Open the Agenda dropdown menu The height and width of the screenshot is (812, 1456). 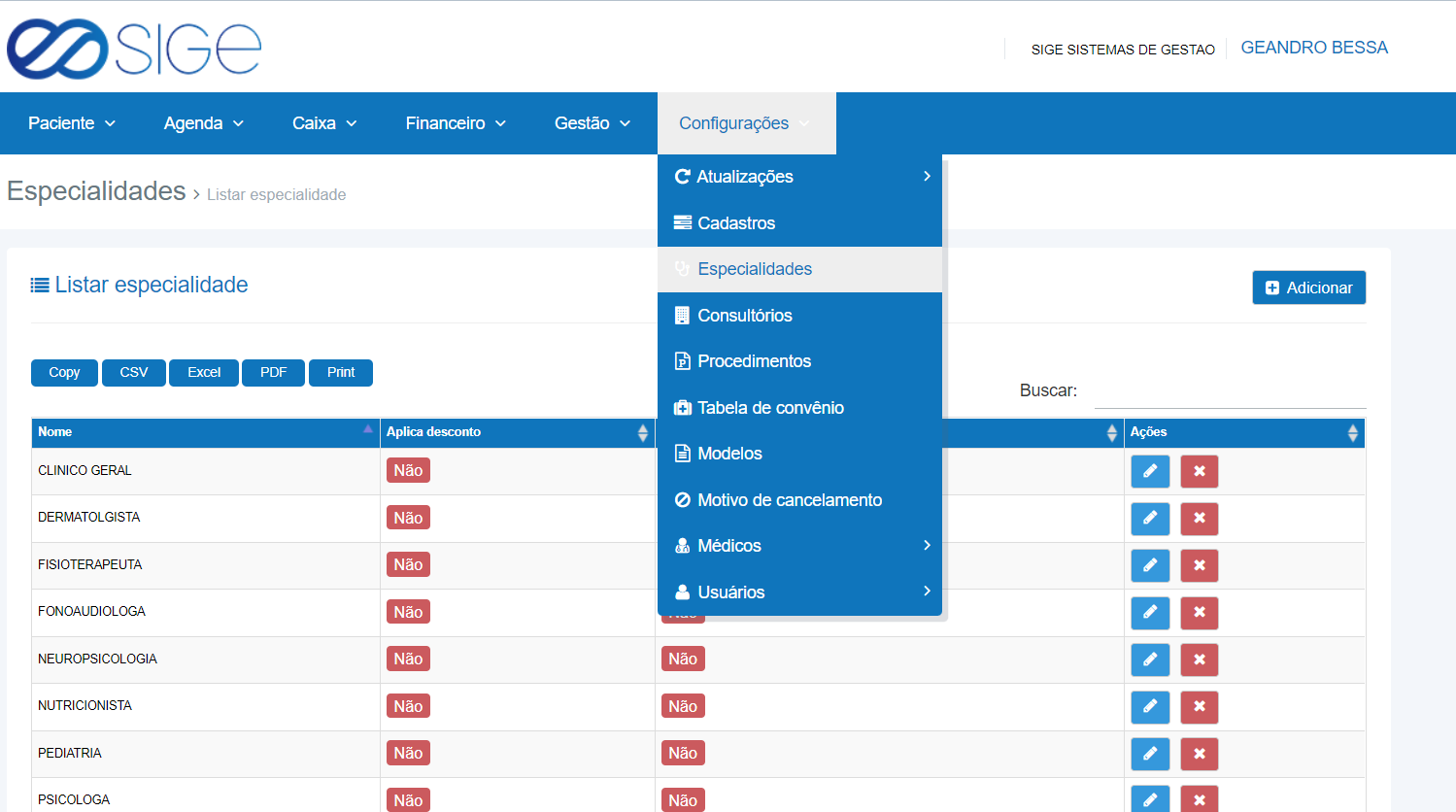pos(204,123)
